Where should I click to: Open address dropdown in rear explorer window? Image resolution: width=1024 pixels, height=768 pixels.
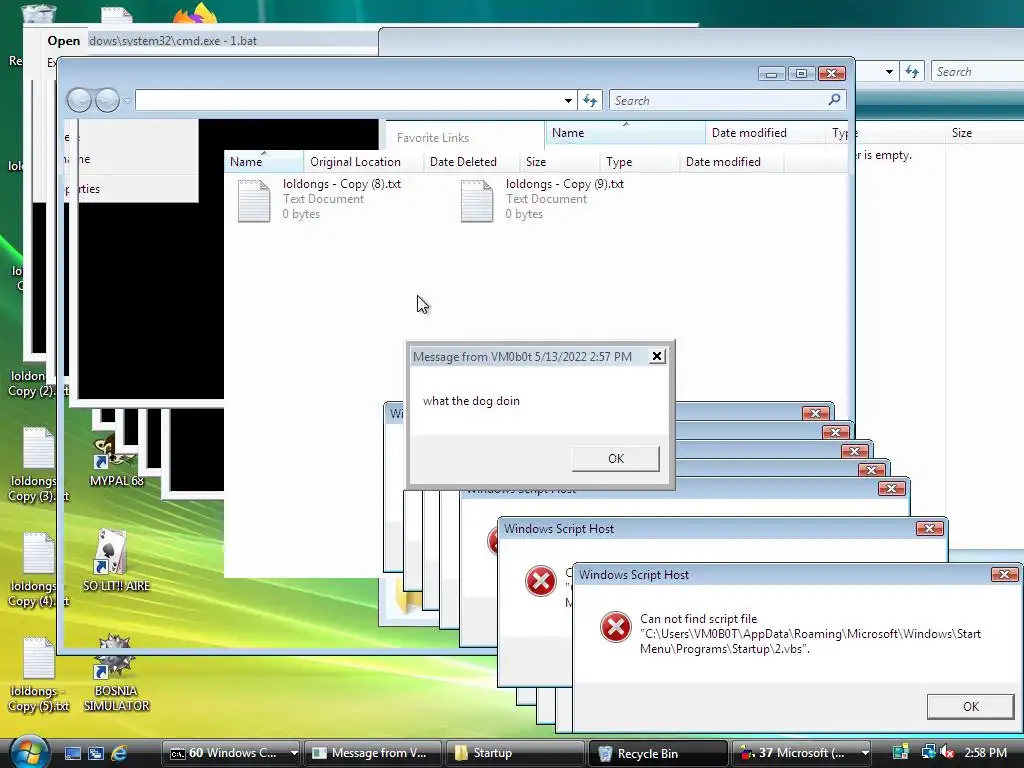[889, 72]
